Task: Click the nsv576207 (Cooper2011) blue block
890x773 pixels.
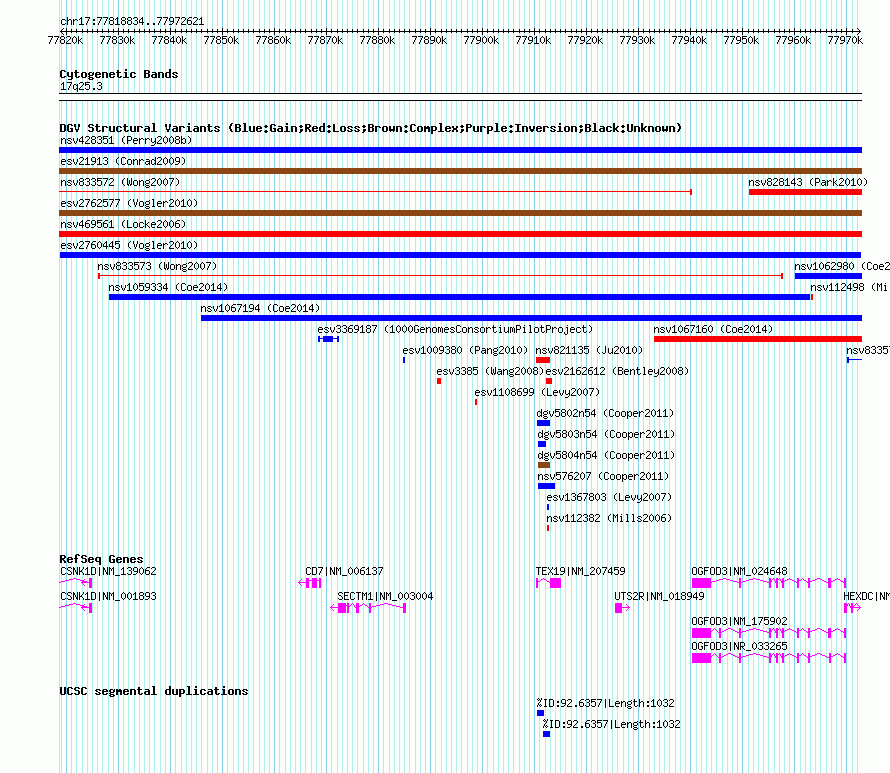Action: pyautogui.click(x=547, y=486)
